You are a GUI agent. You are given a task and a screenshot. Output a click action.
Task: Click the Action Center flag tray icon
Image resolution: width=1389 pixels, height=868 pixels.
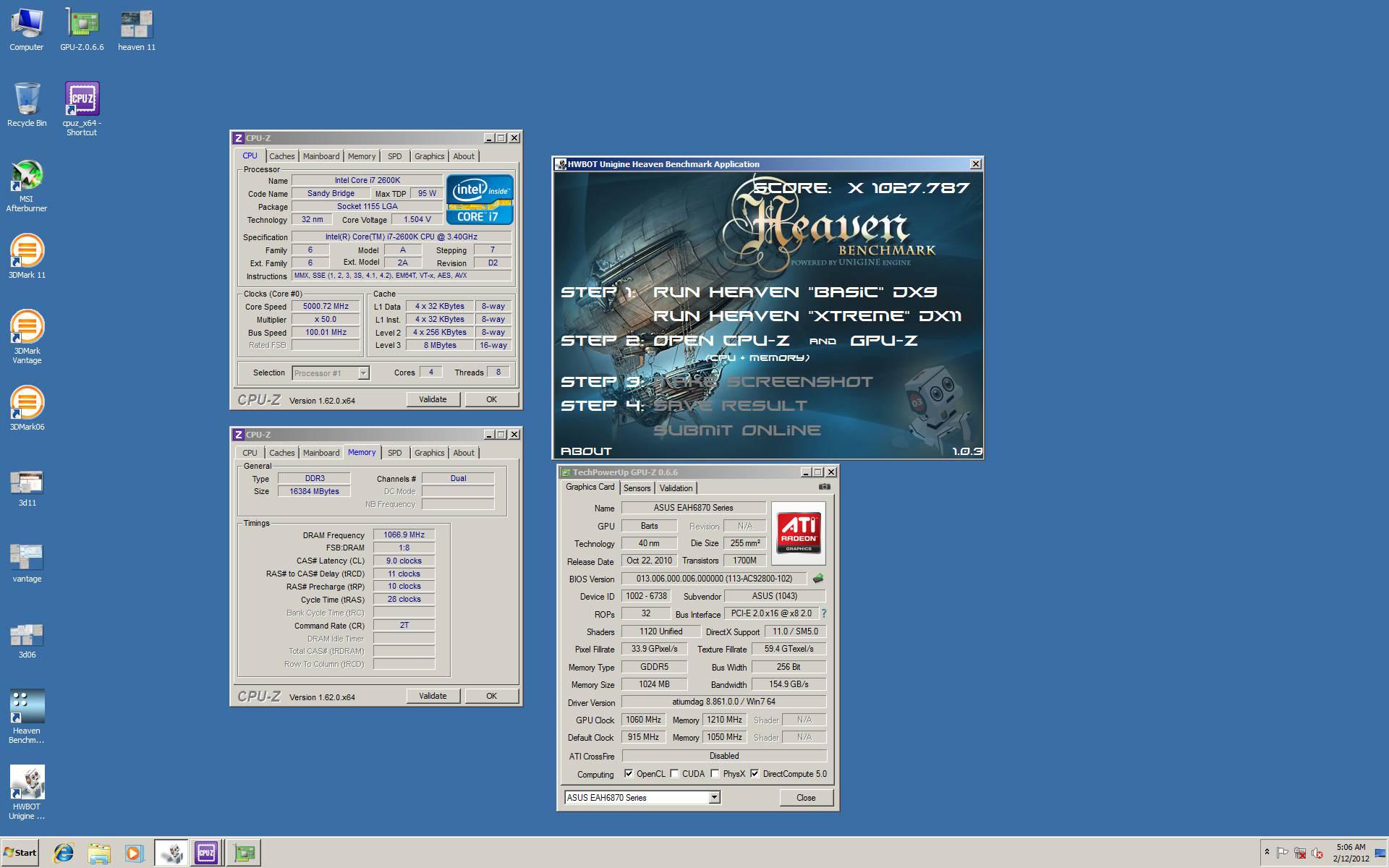coord(1283,853)
